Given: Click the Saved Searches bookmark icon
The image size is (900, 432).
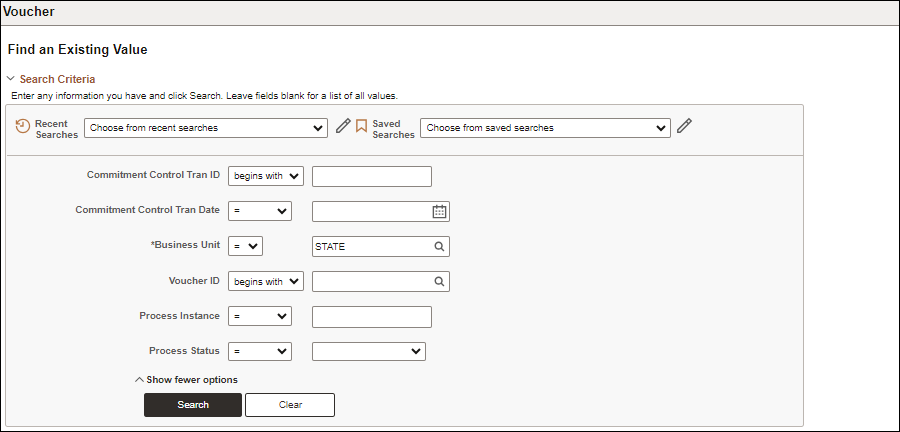Looking at the screenshot, I should (x=361, y=126).
